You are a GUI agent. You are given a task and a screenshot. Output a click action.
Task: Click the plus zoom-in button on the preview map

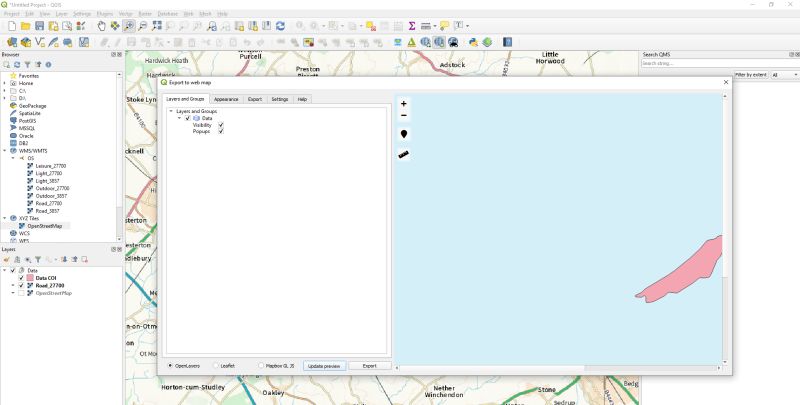(x=404, y=104)
